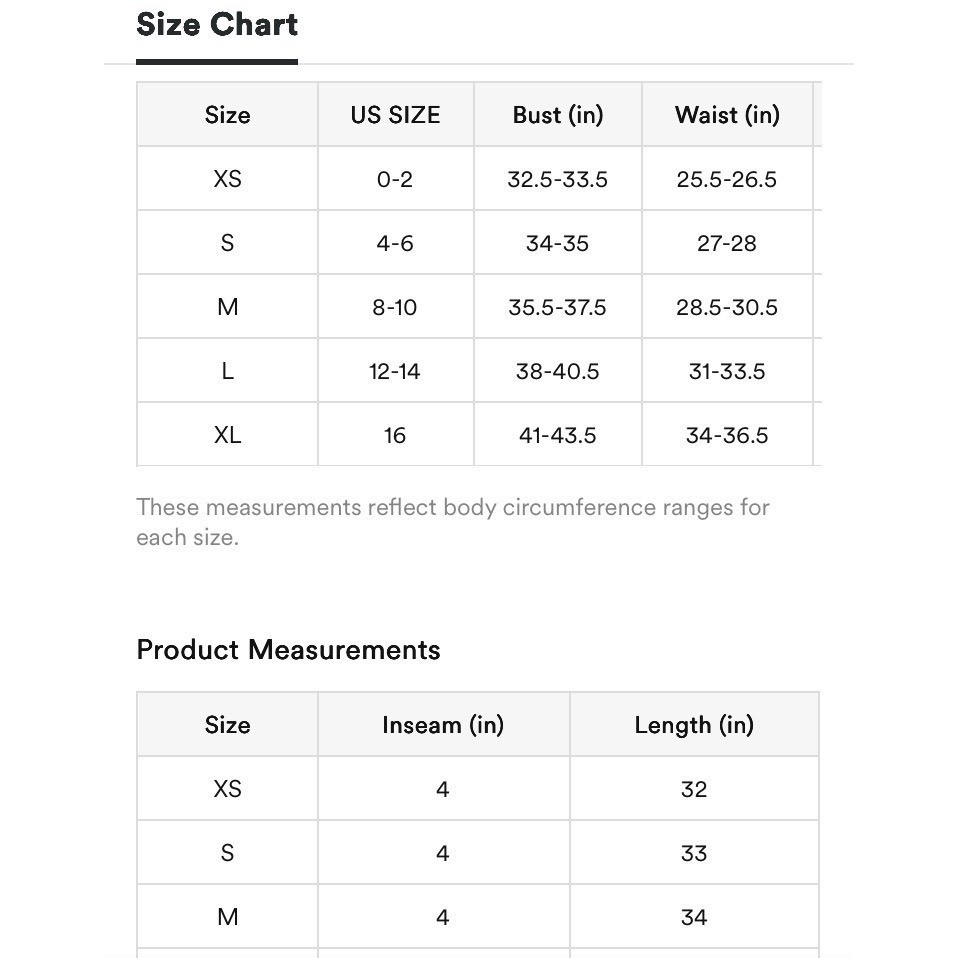Click the 35.5-37.5 bust measurement cell
This screenshot has width=958, height=958.
click(558, 307)
